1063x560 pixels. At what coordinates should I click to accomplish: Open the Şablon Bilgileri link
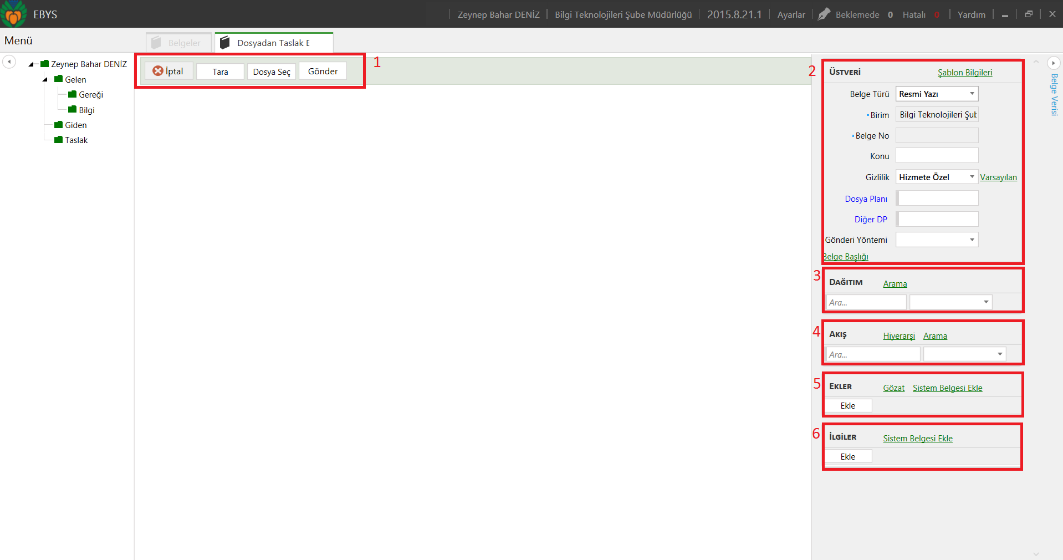coord(965,73)
